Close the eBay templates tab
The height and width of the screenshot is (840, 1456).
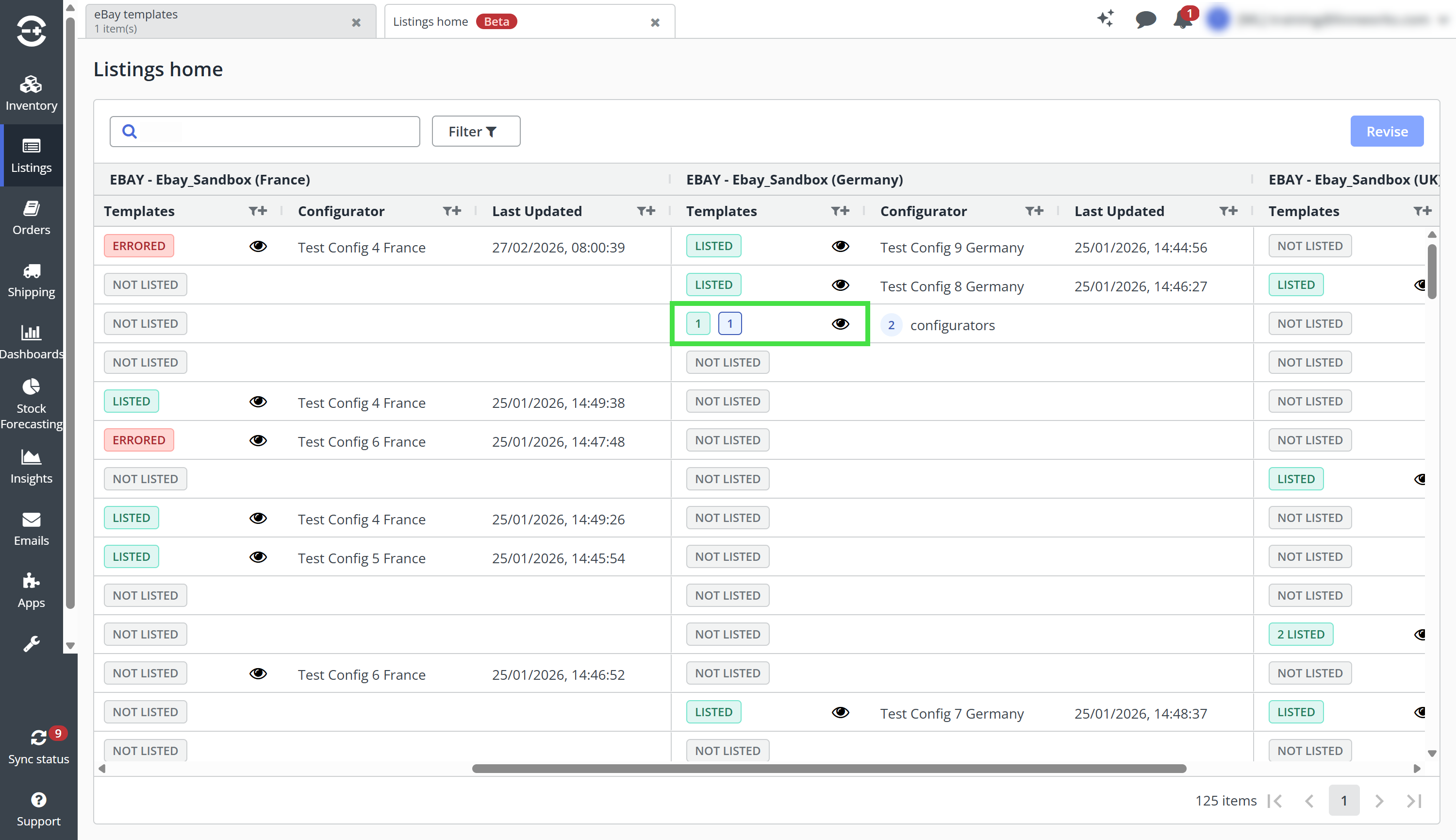pos(356,22)
